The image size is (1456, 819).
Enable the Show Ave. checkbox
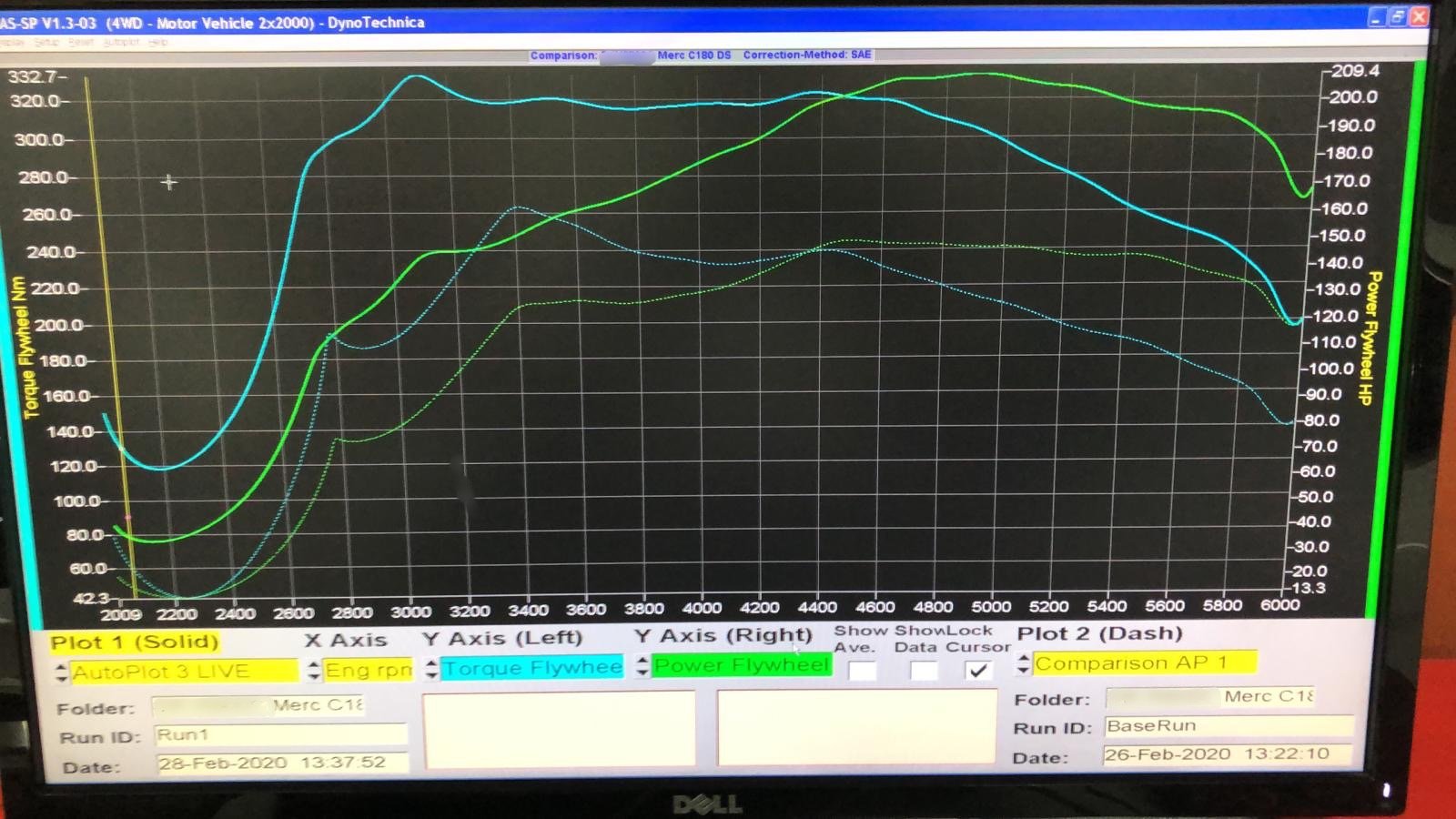pyautogui.click(x=862, y=672)
